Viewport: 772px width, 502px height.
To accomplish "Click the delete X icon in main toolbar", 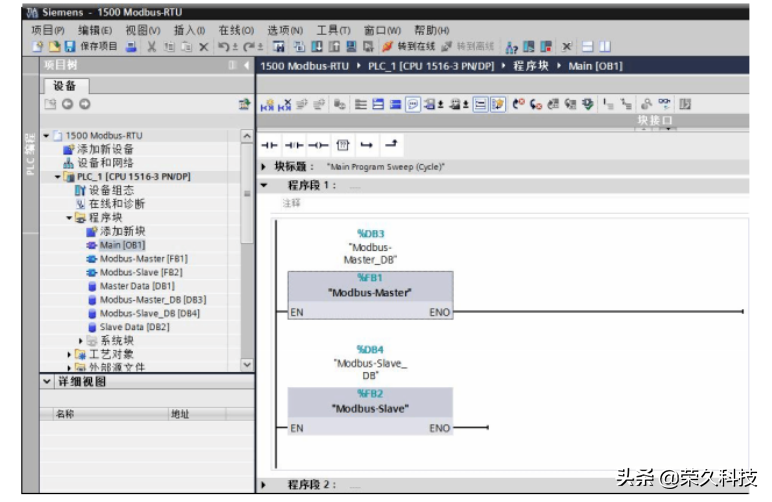I will [203, 47].
